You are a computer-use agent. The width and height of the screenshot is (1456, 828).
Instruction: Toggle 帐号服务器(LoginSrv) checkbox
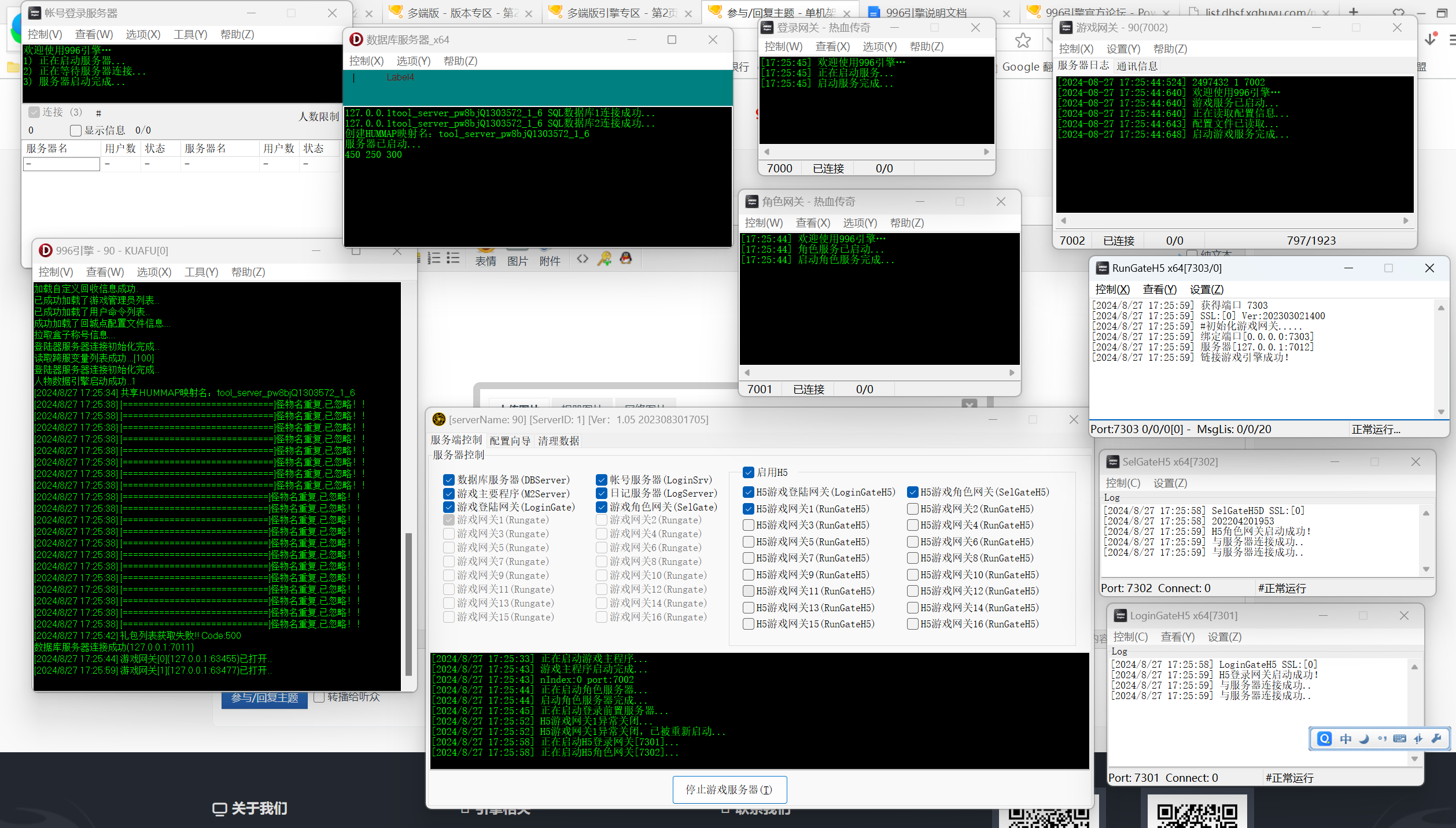(602, 480)
